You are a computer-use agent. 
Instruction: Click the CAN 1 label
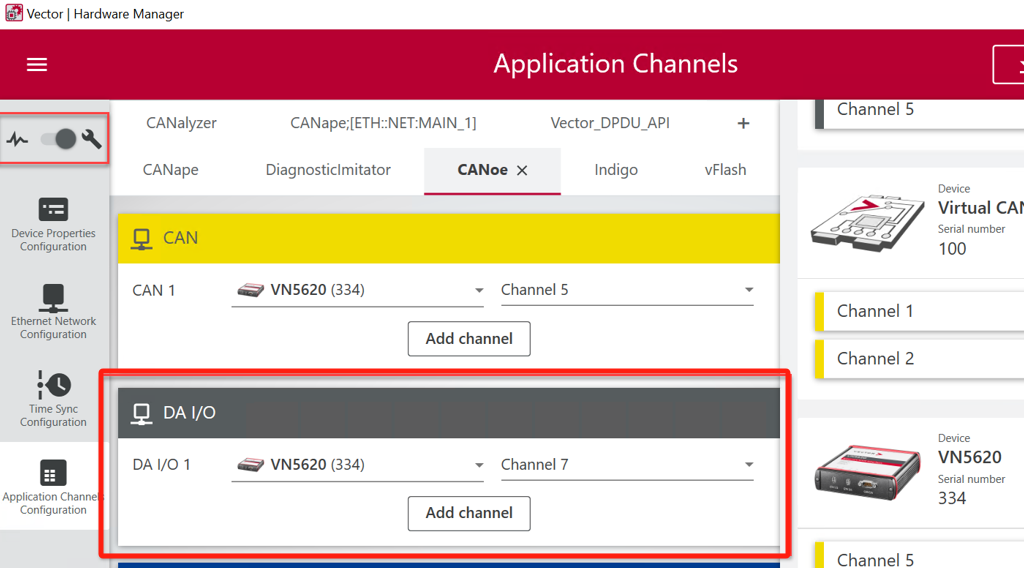click(153, 291)
